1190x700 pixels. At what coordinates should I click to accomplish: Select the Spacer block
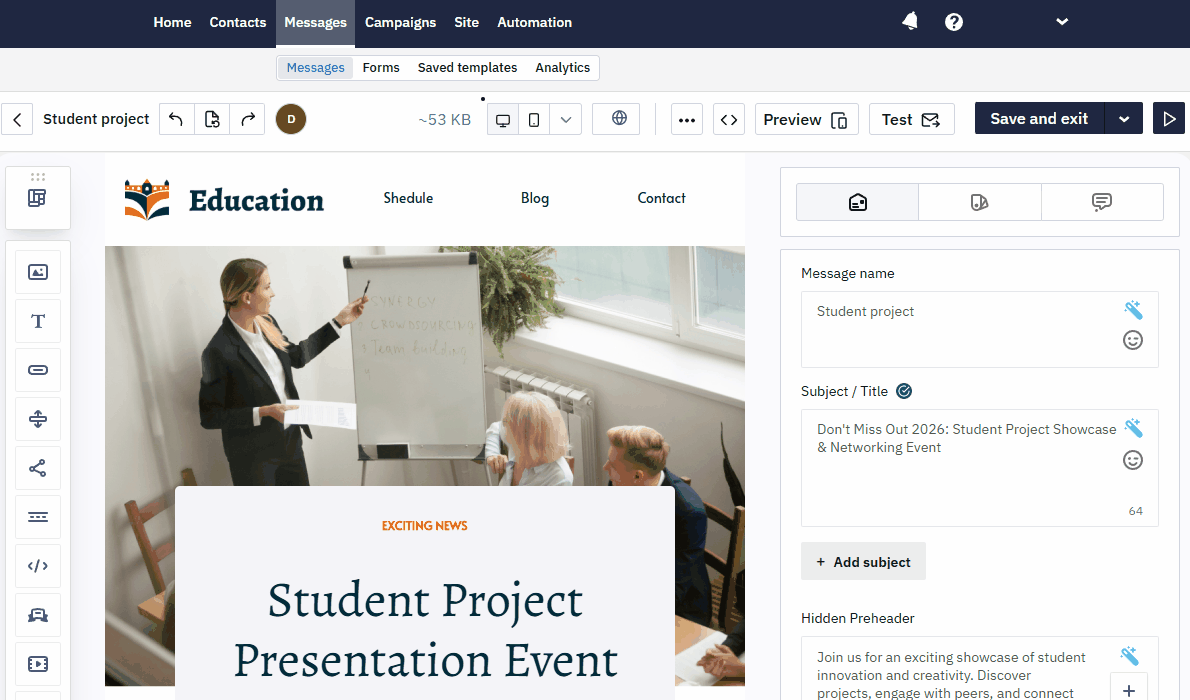(x=38, y=419)
